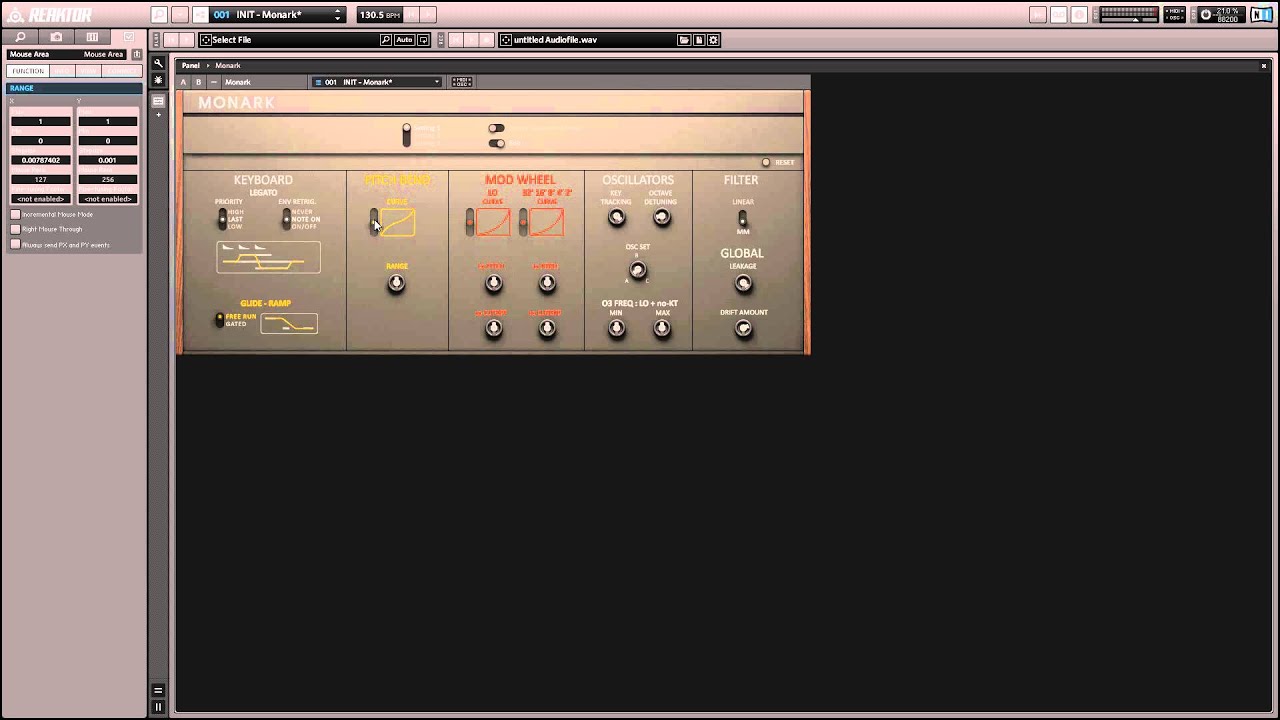Select the CONNECT properties tab

pos(121,71)
